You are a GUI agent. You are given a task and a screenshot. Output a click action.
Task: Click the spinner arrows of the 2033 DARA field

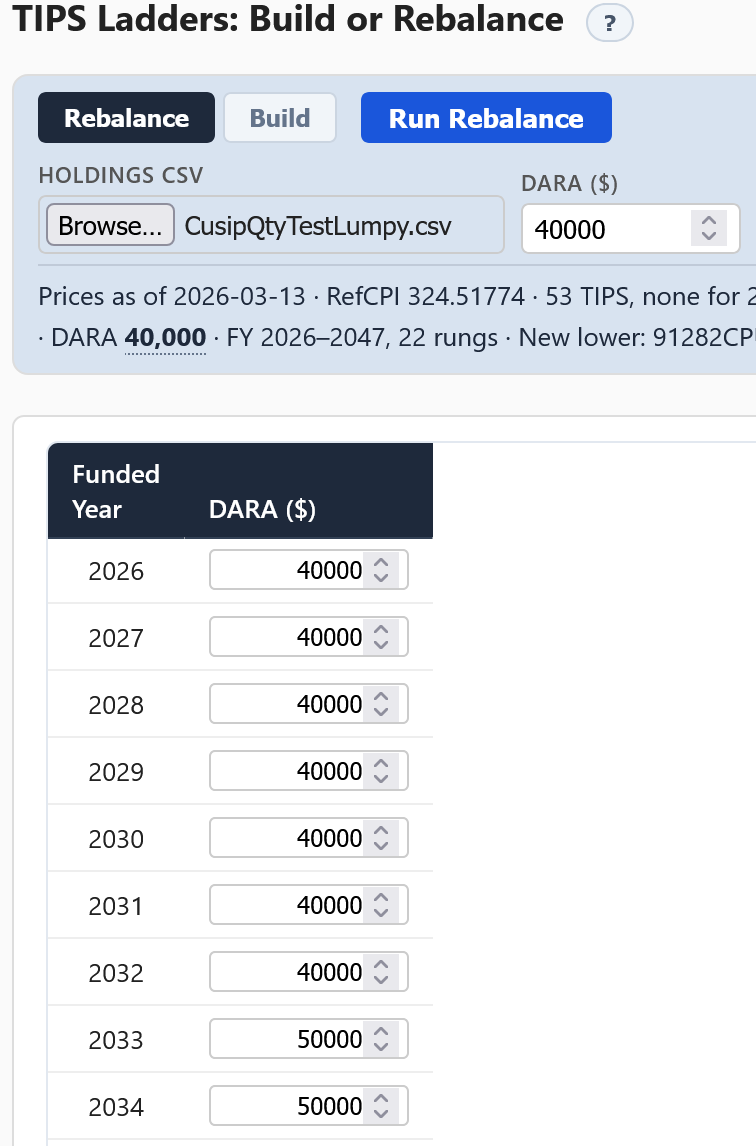tap(381, 1039)
